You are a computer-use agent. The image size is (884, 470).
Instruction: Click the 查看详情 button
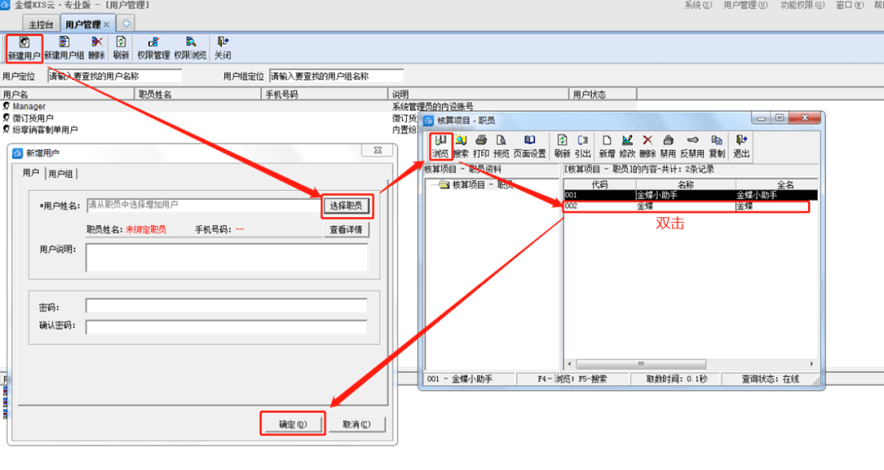[346, 229]
